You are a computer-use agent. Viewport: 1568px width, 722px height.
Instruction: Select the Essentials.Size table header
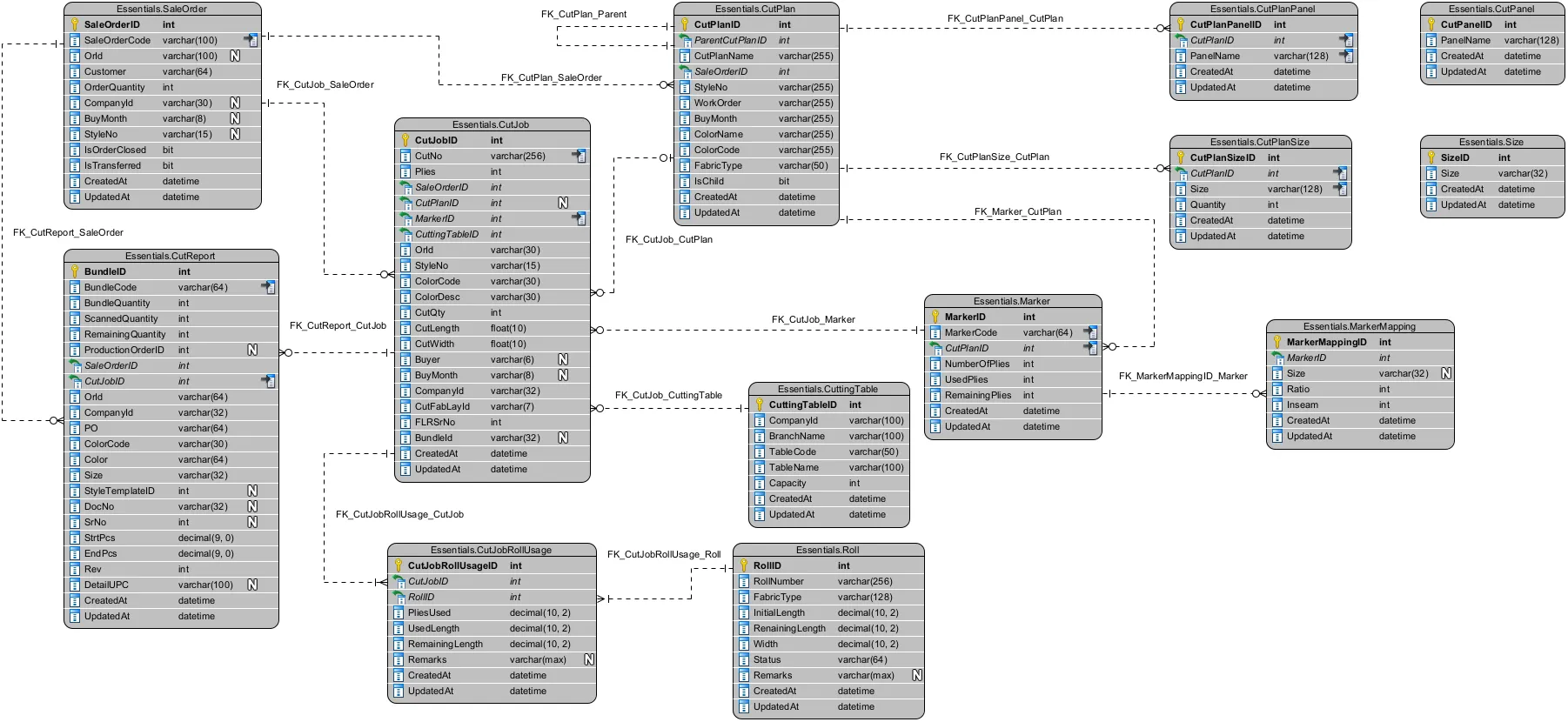coord(1491,142)
